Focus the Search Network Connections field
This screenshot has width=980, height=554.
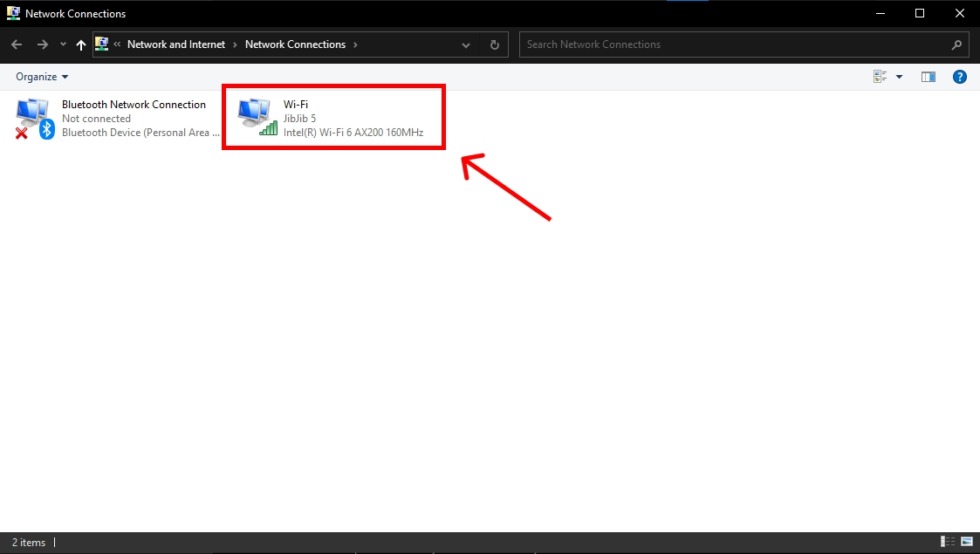[744, 44]
